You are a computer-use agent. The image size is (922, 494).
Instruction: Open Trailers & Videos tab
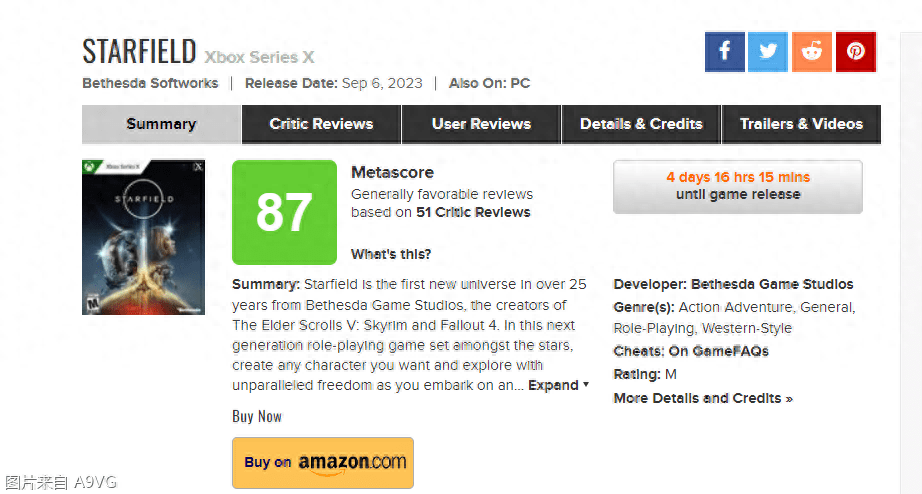tap(801, 124)
